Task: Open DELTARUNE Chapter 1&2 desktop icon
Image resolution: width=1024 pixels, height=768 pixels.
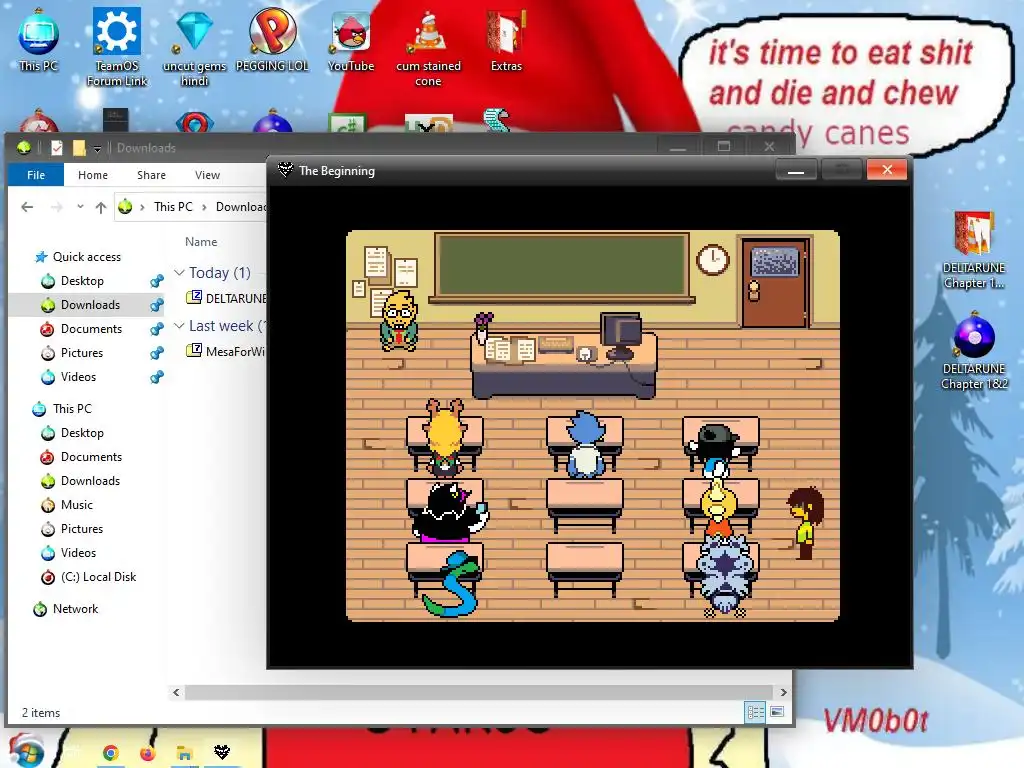Action: click(x=974, y=353)
